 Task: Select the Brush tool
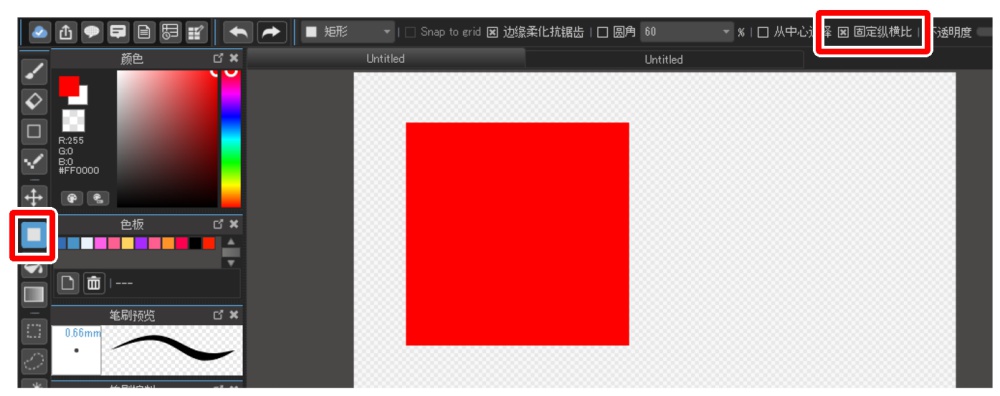point(34,72)
